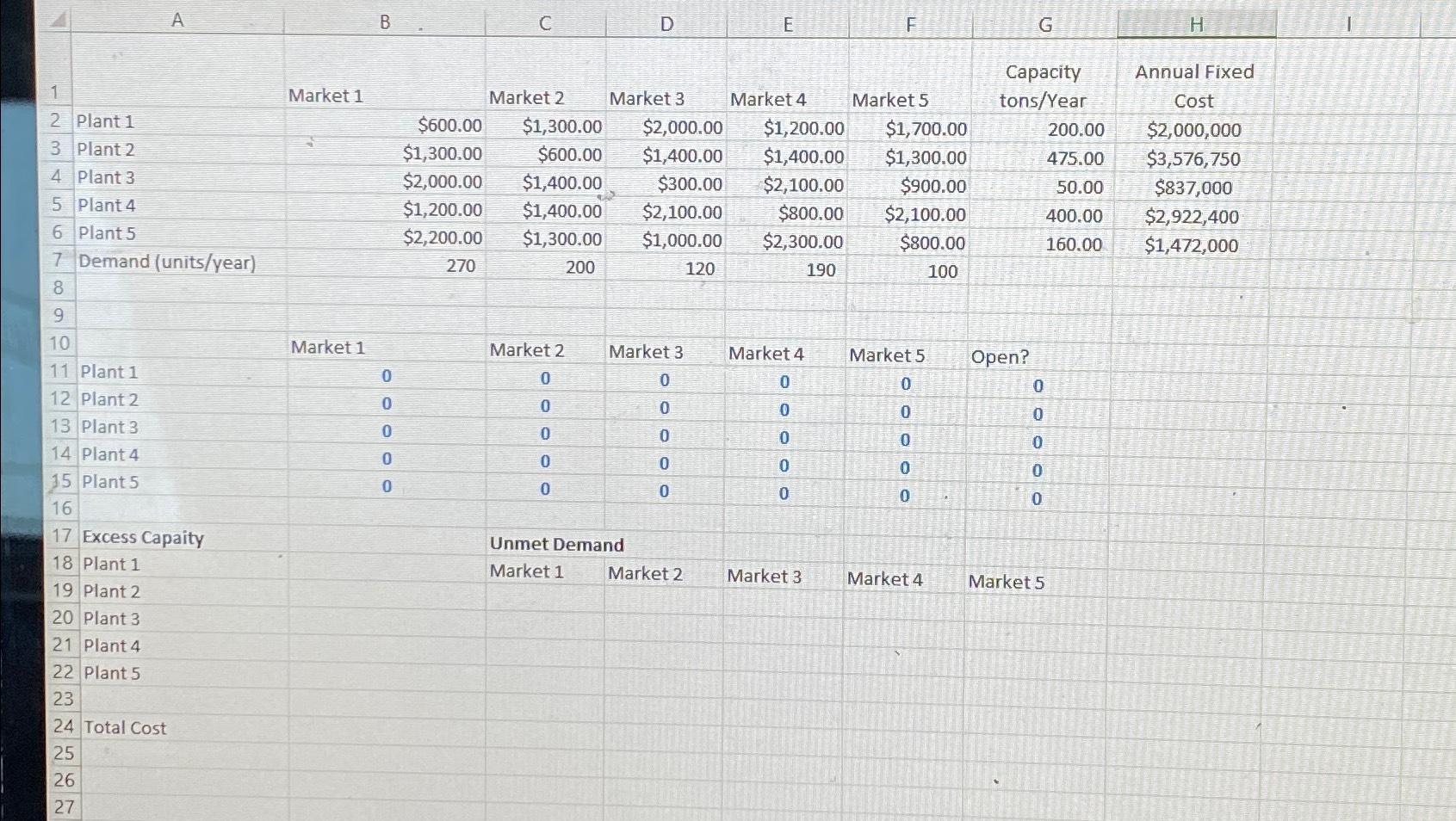The height and width of the screenshot is (821, 1456).
Task: Click Market 2 header in row 10
Action: [526, 350]
